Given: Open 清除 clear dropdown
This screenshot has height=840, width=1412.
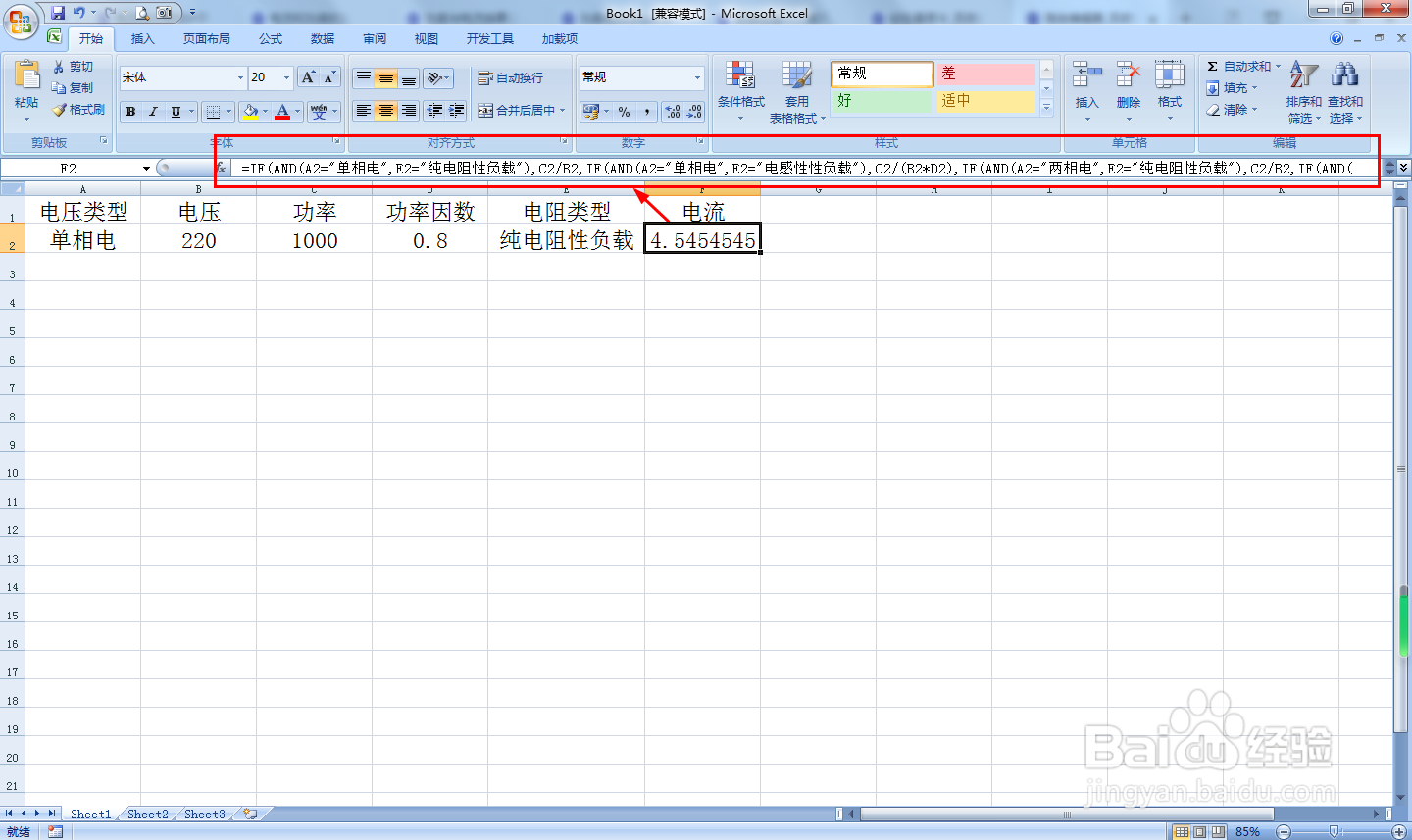Looking at the screenshot, I should coord(1233,110).
